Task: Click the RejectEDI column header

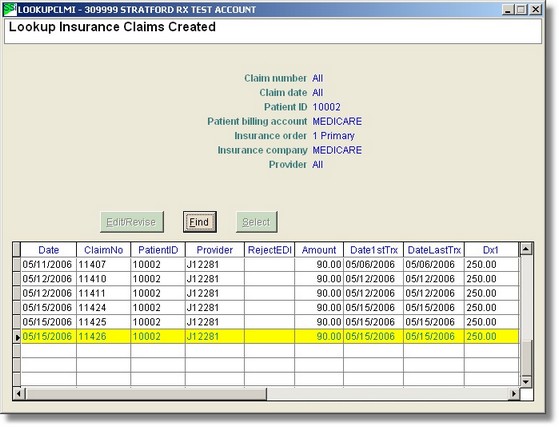Action: (270, 250)
